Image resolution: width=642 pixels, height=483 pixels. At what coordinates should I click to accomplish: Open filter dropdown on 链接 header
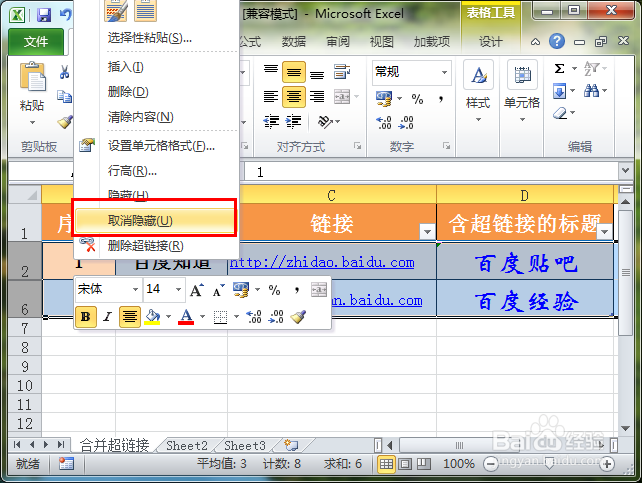[x=427, y=232]
